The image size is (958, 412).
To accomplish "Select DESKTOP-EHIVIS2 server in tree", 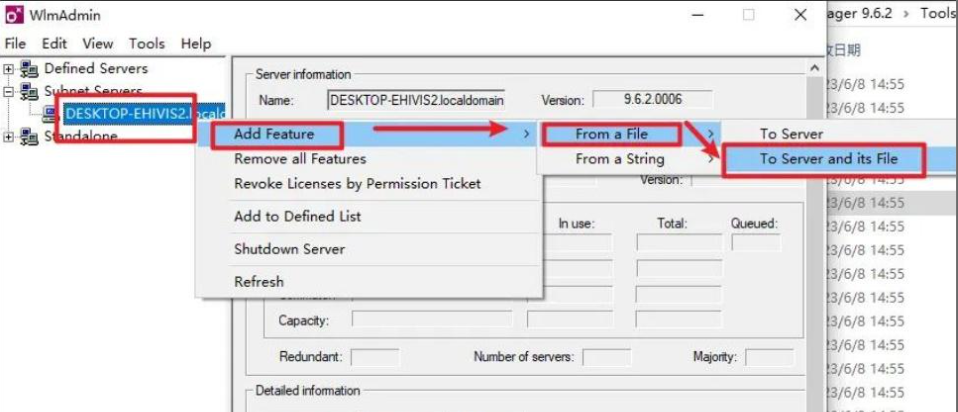I will coord(145,114).
